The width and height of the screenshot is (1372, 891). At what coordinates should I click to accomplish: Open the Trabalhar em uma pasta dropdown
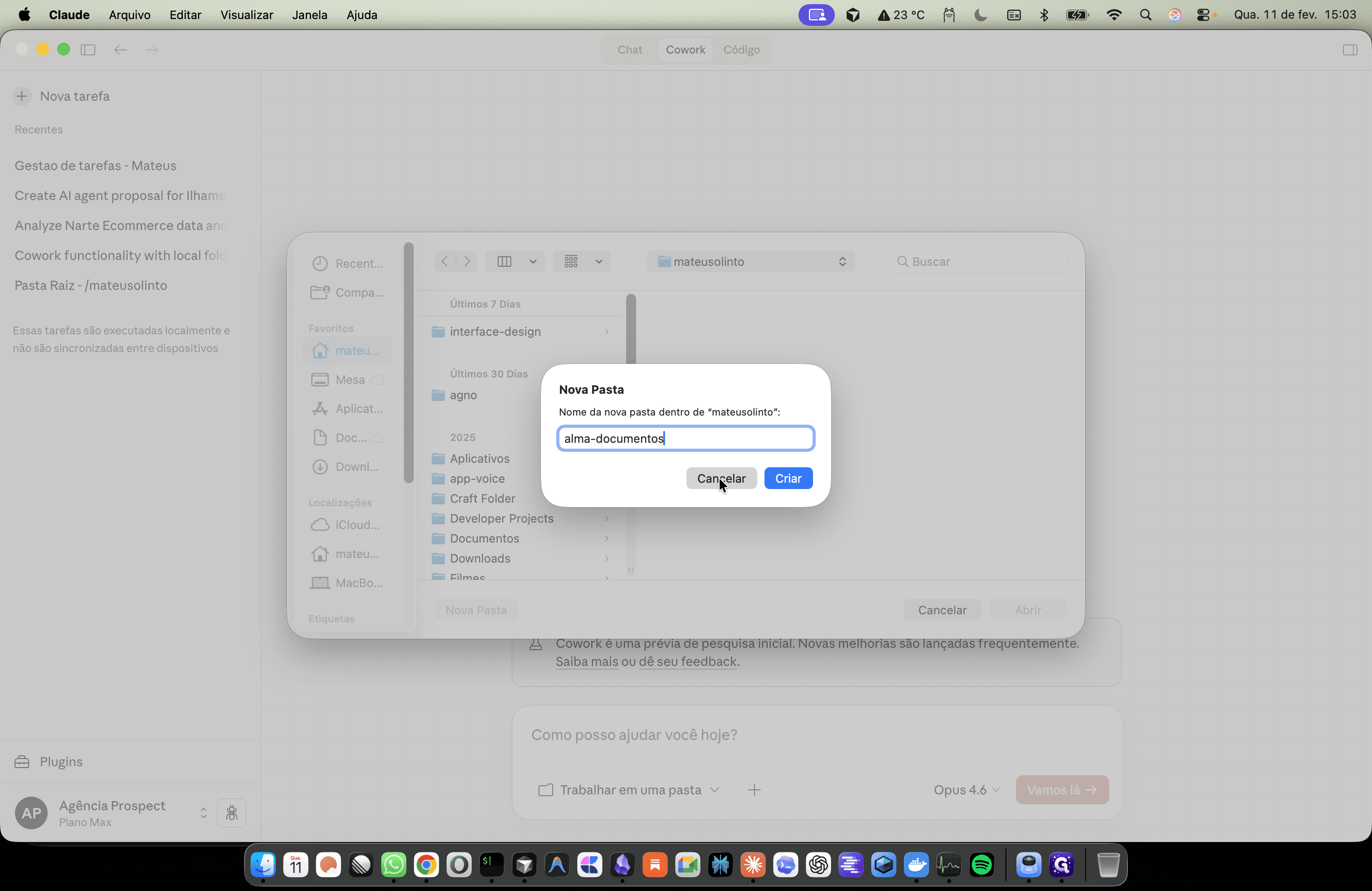(x=628, y=790)
